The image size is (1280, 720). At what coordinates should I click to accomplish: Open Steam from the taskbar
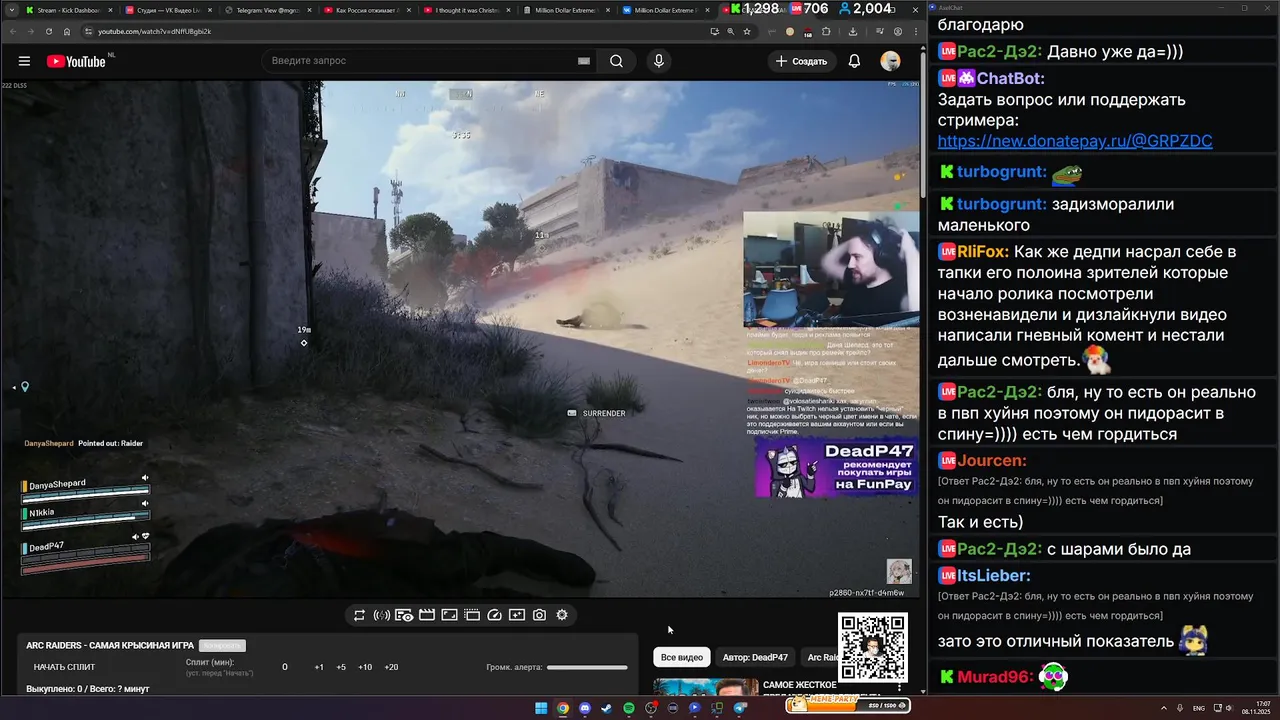click(x=607, y=708)
